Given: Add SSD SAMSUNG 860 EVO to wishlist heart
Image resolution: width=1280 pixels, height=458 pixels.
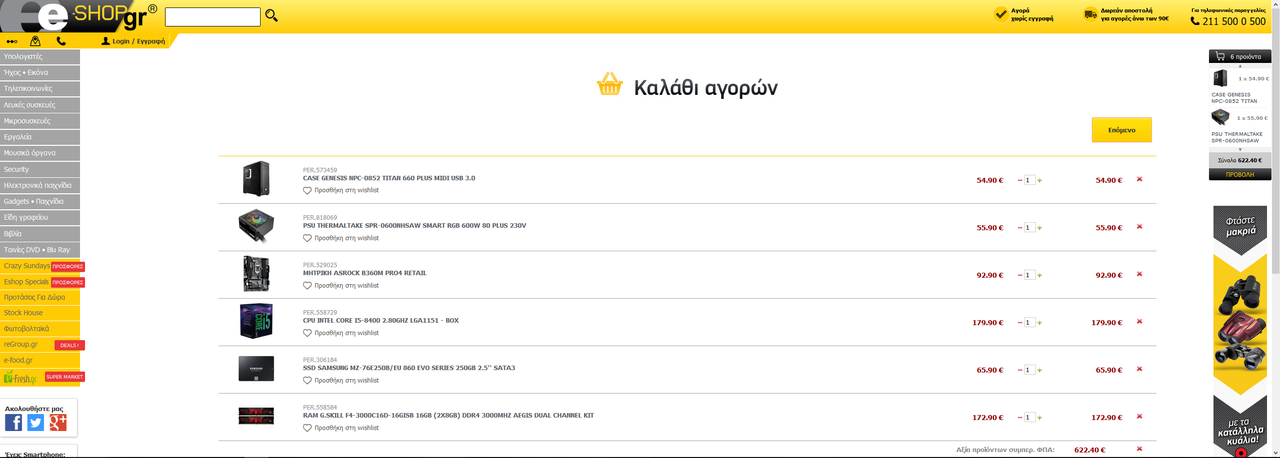Looking at the screenshot, I should point(308,381).
